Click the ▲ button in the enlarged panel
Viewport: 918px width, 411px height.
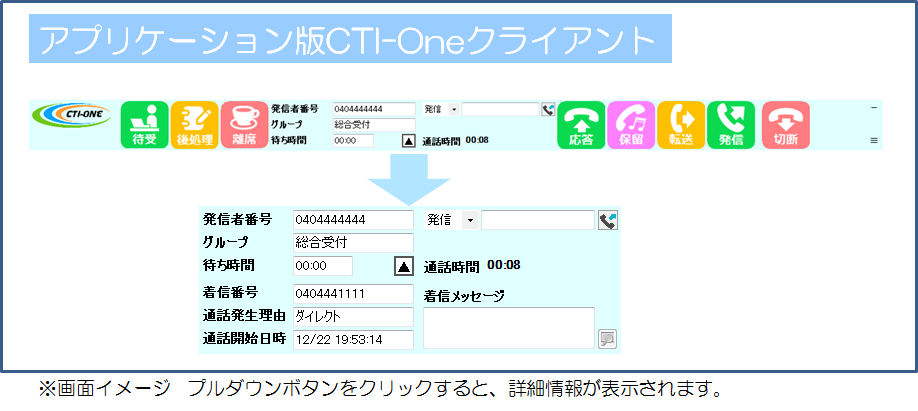[x=403, y=266]
